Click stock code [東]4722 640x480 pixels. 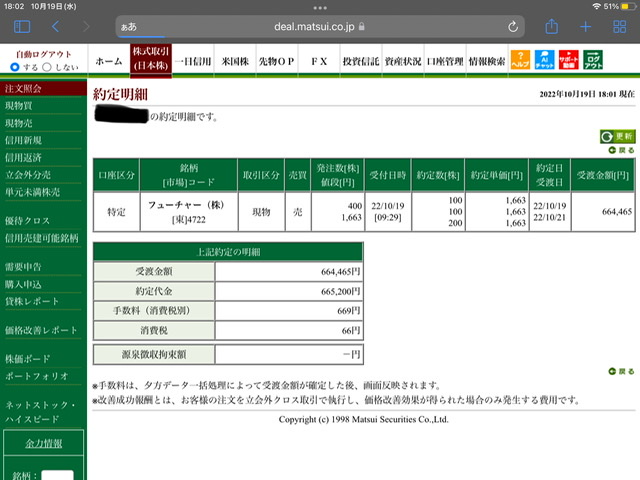tap(189, 220)
